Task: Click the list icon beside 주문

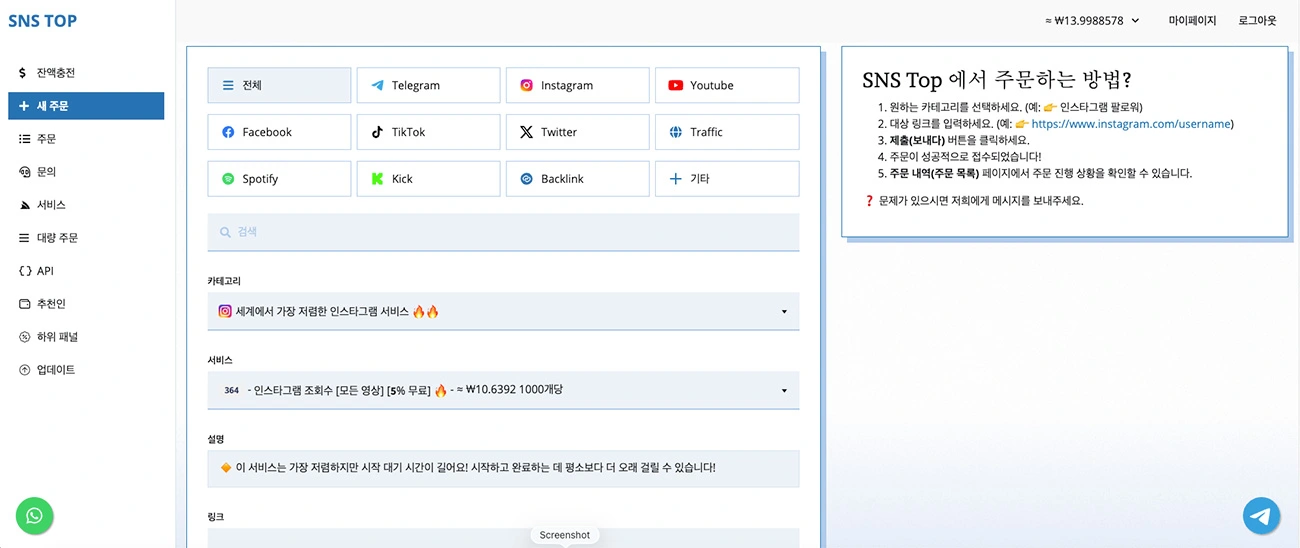Action: click(x=24, y=139)
